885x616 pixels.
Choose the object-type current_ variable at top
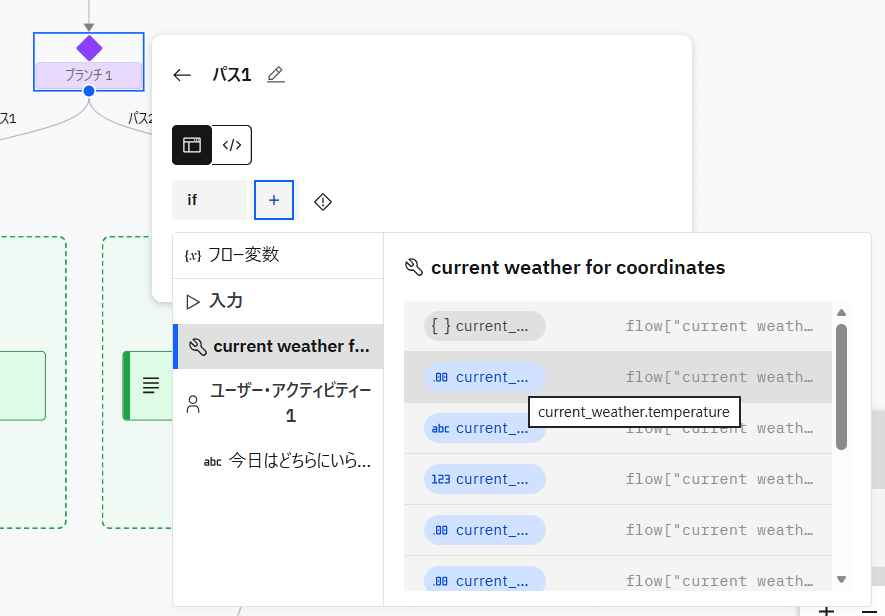pos(485,326)
